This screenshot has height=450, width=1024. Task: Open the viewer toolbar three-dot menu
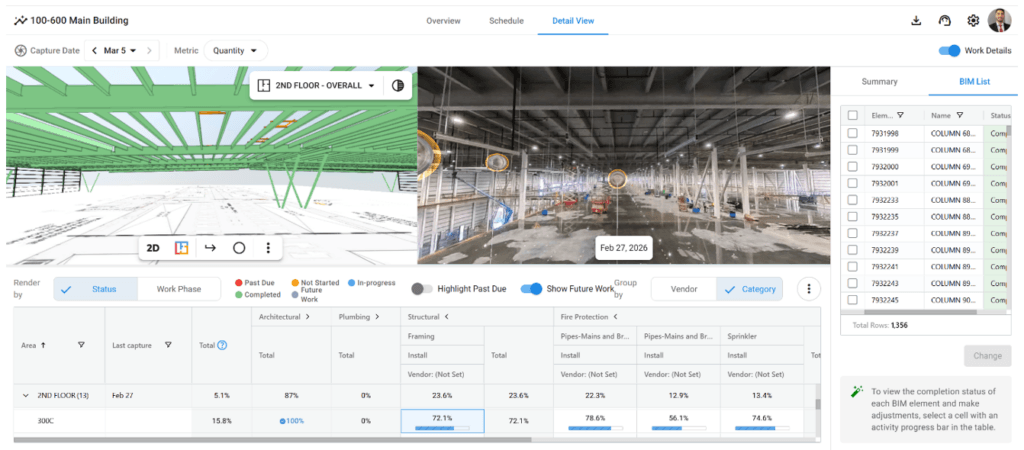click(x=268, y=248)
